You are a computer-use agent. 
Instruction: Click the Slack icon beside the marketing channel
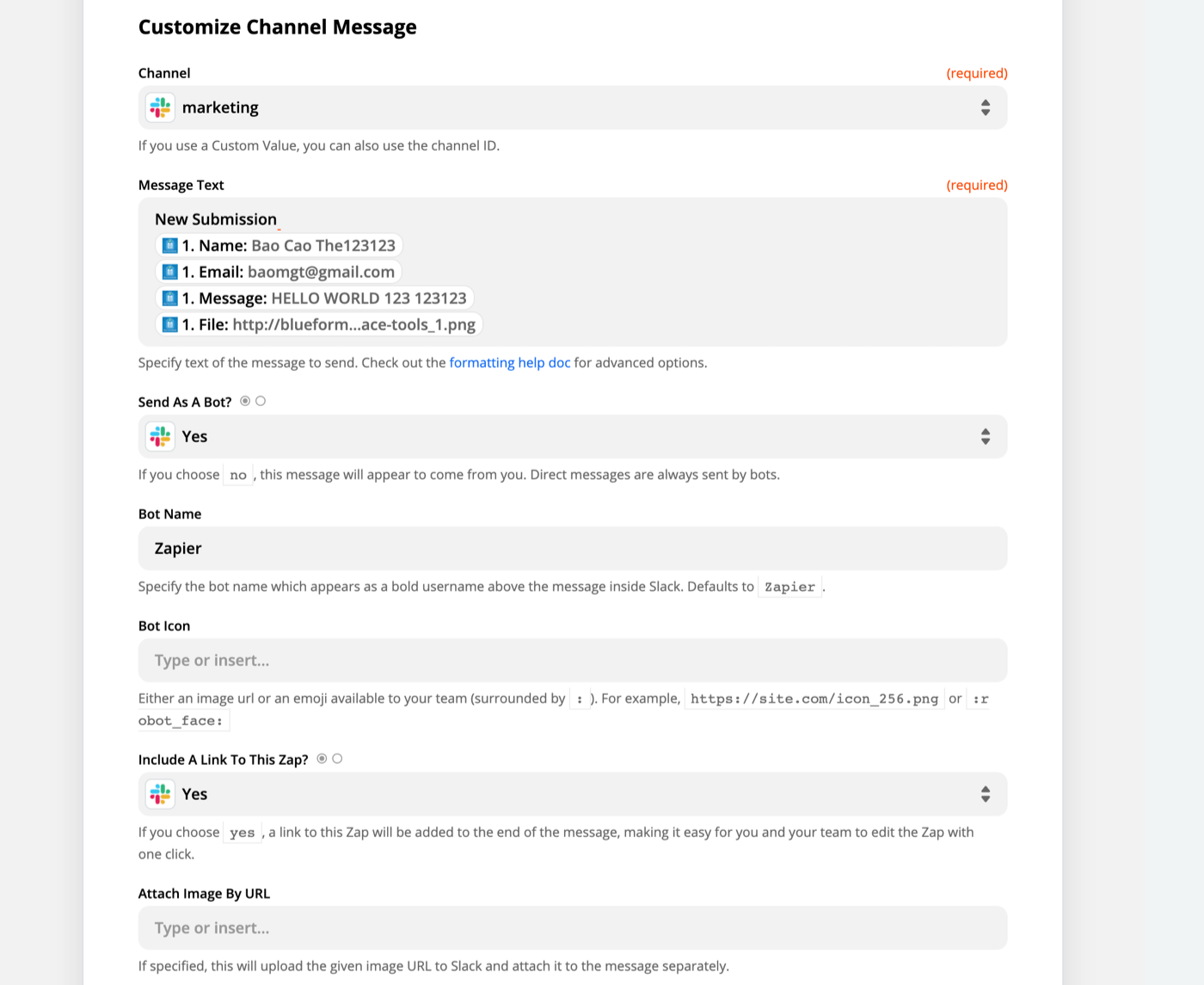(x=160, y=108)
